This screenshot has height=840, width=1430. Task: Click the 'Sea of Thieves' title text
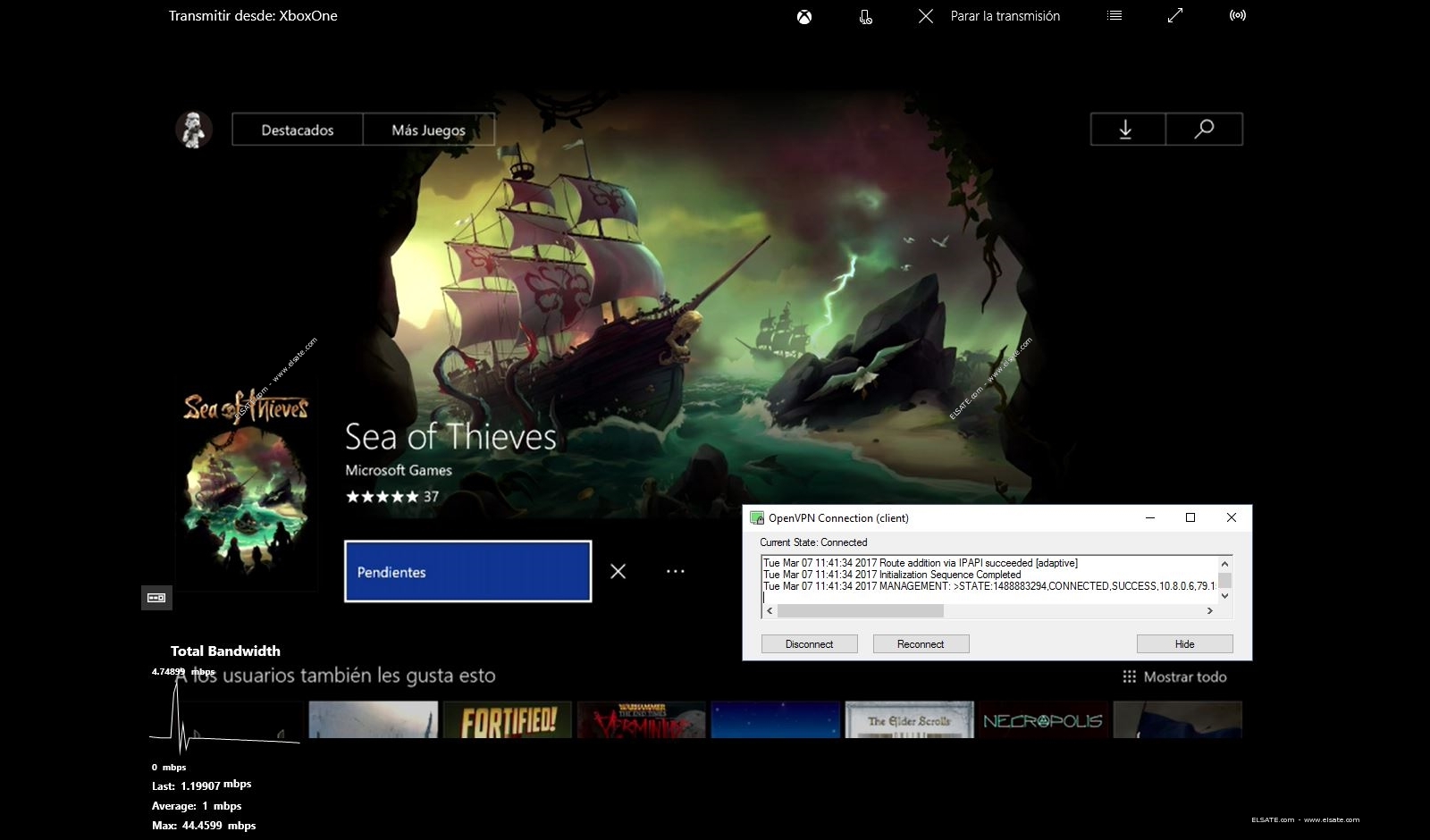[x=450, y=437]
